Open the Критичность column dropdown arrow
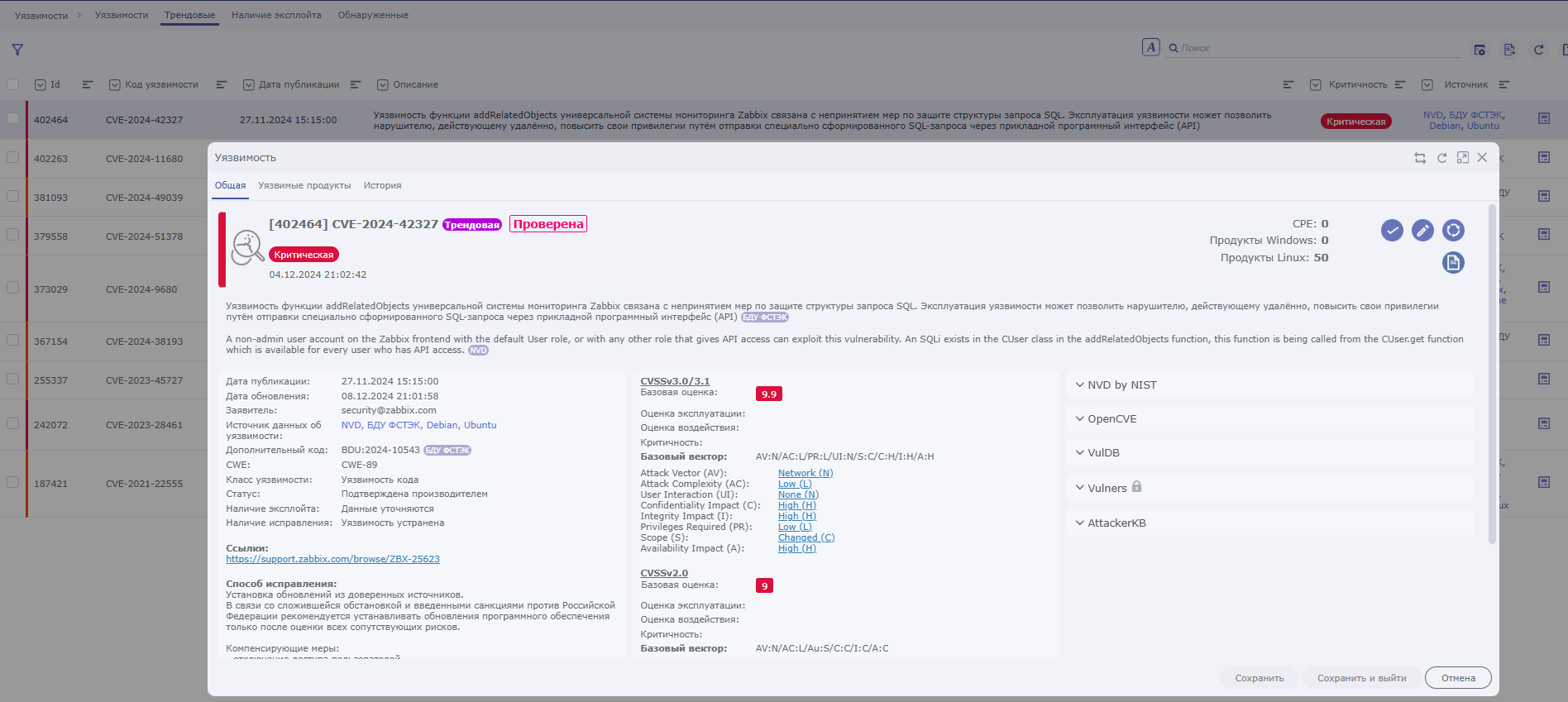 click(x=1316, y=84)
